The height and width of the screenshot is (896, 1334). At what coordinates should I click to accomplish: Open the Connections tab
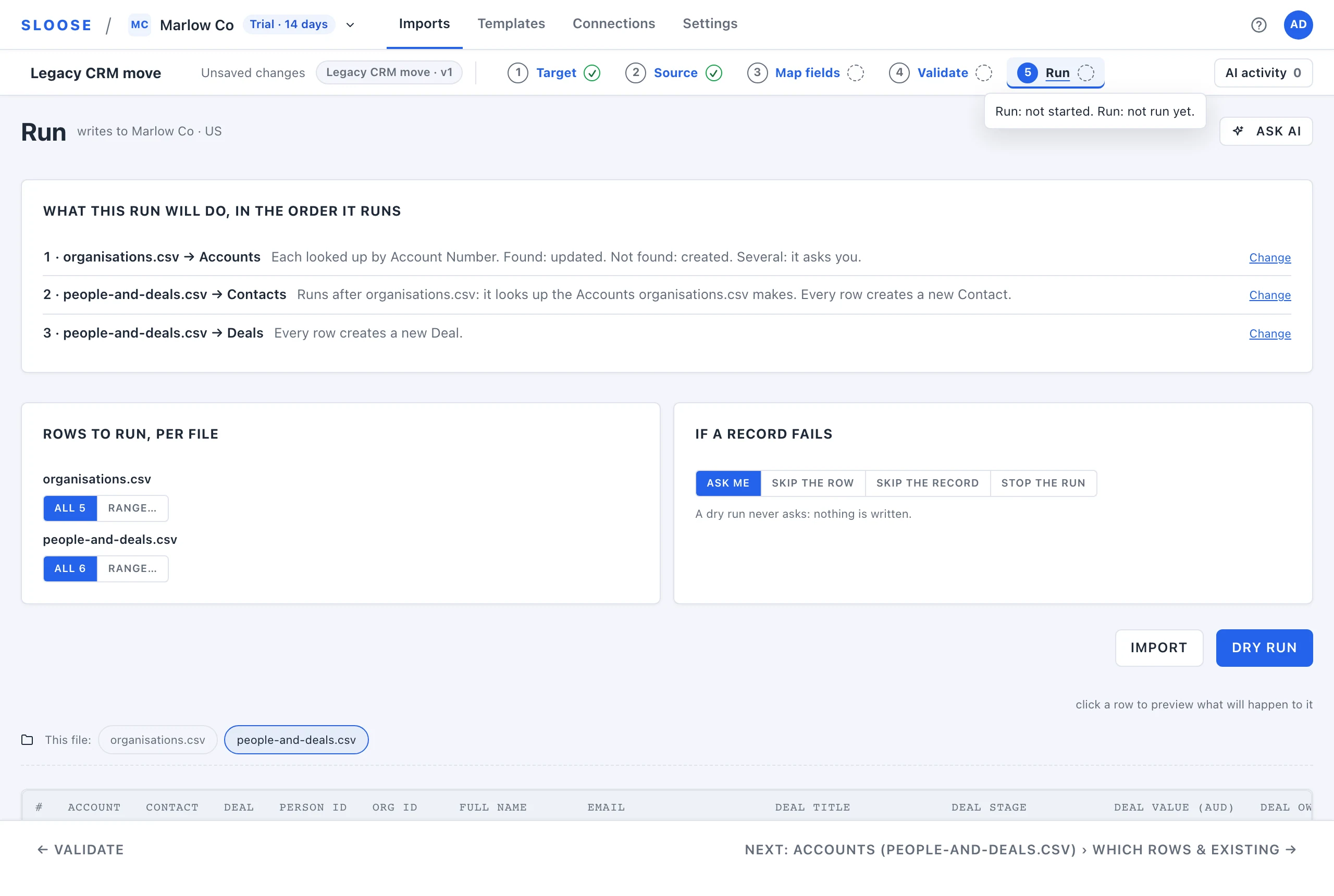point(614,24)
